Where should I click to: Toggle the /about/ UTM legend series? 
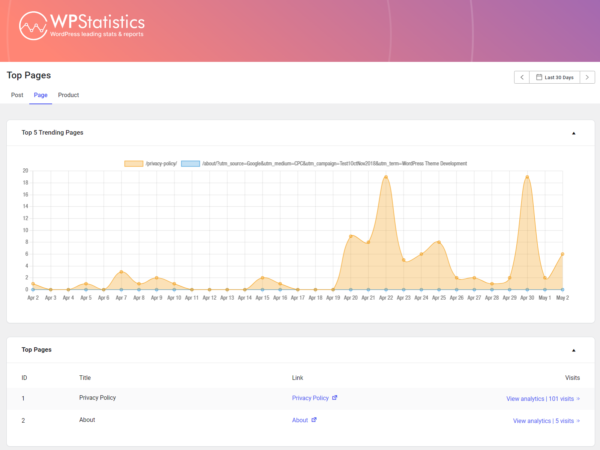point(334,163)
